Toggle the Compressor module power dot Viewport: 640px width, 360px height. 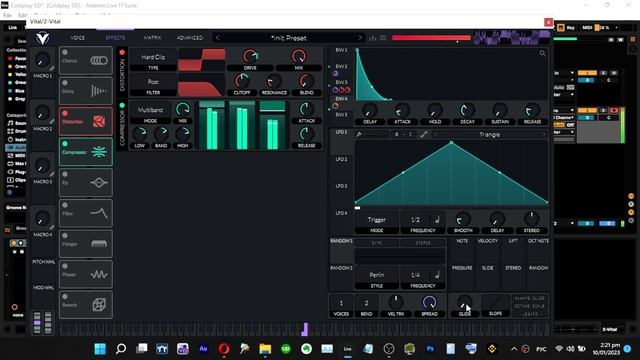(x=65, y=144)
